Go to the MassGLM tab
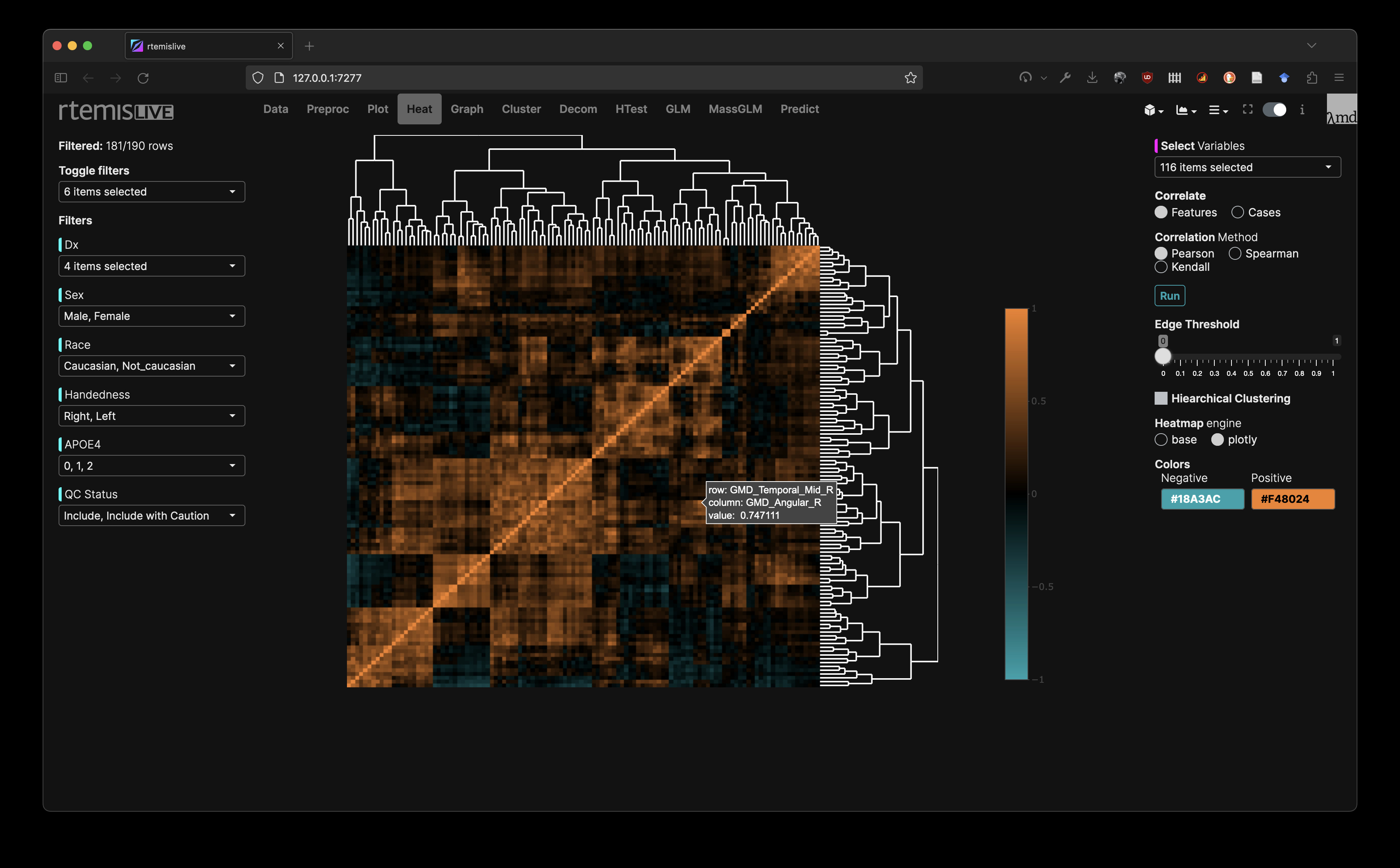This screenshot has height=868, width=1400. (x=735, y=109)
